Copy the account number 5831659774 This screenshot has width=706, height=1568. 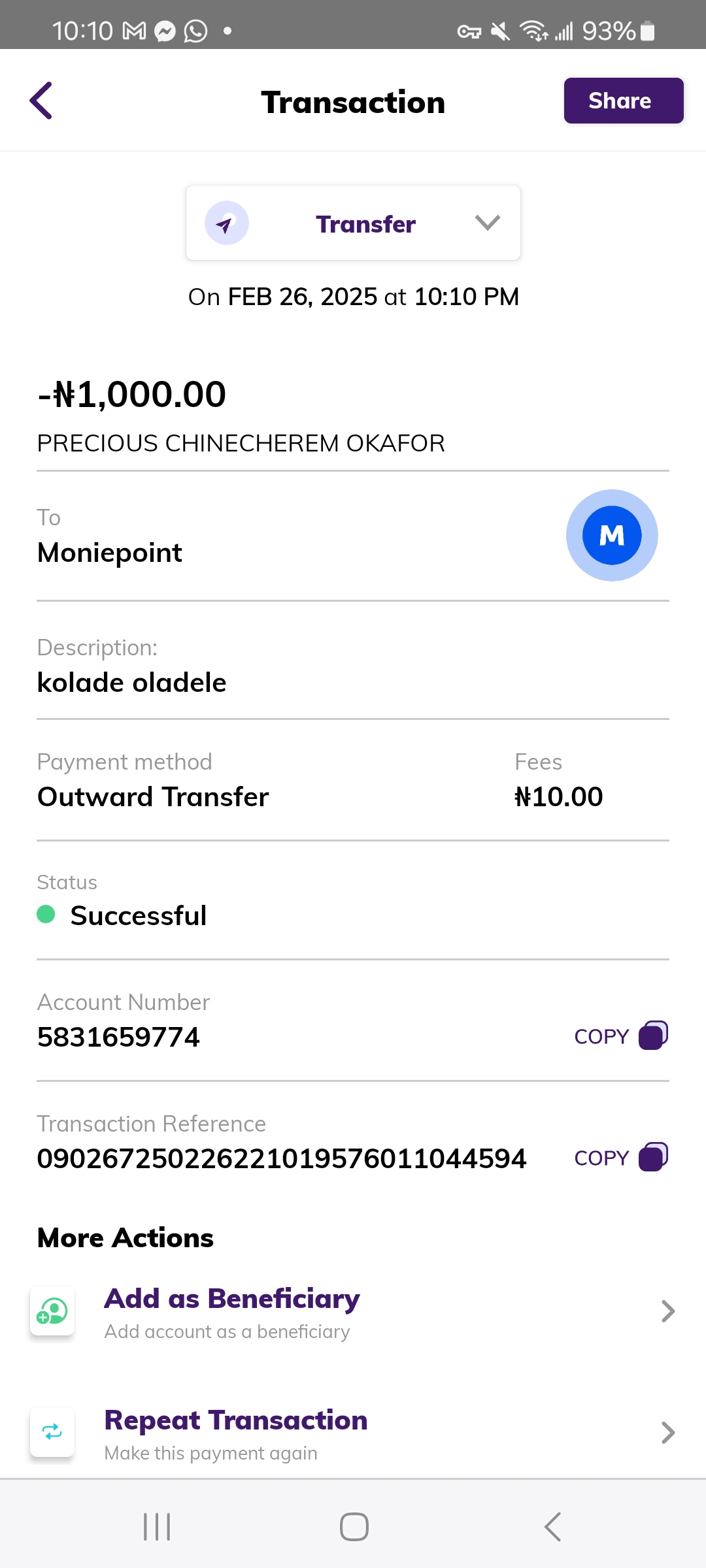pos(653,1036)
